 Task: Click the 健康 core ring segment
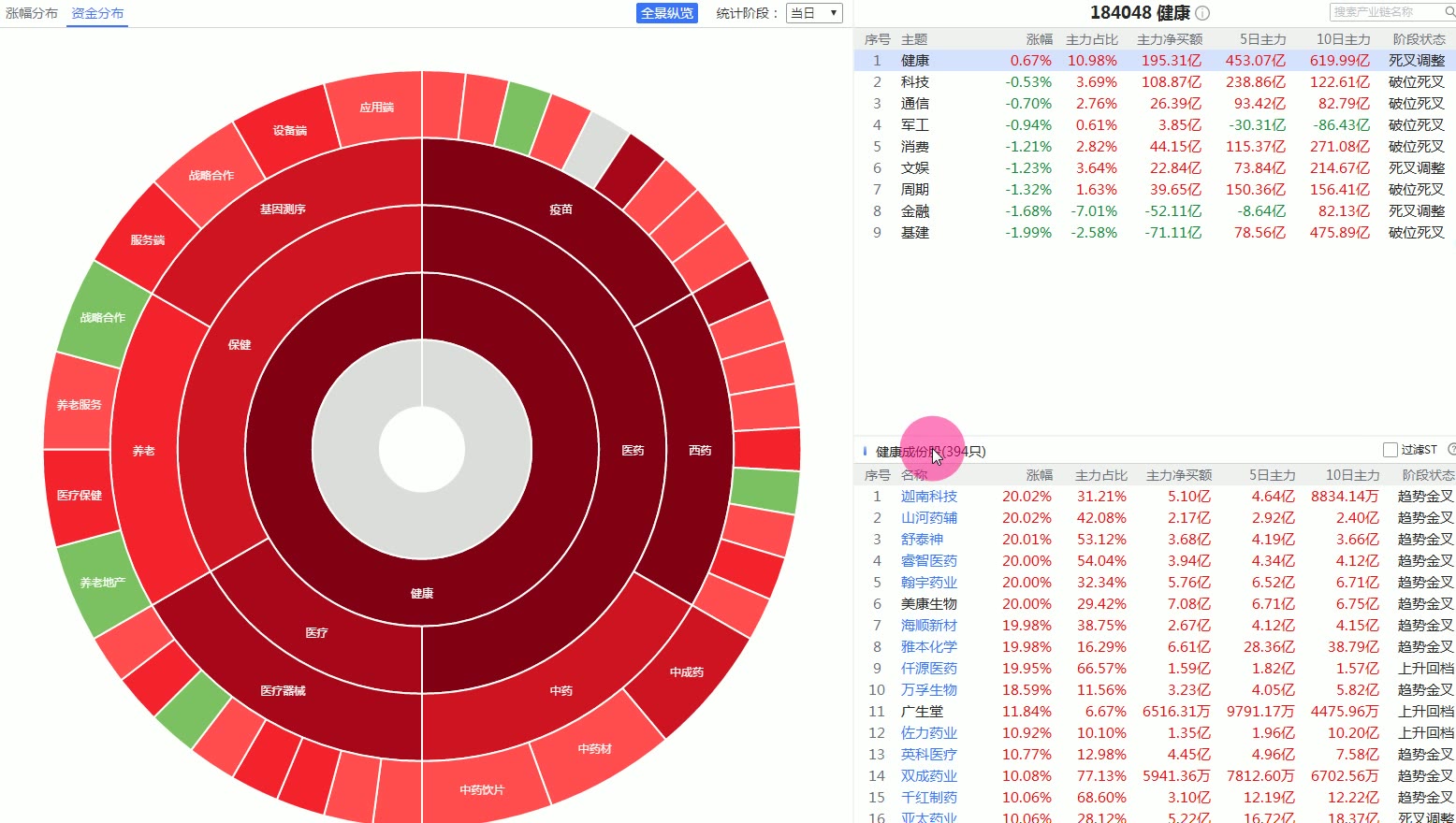point(422,593)
